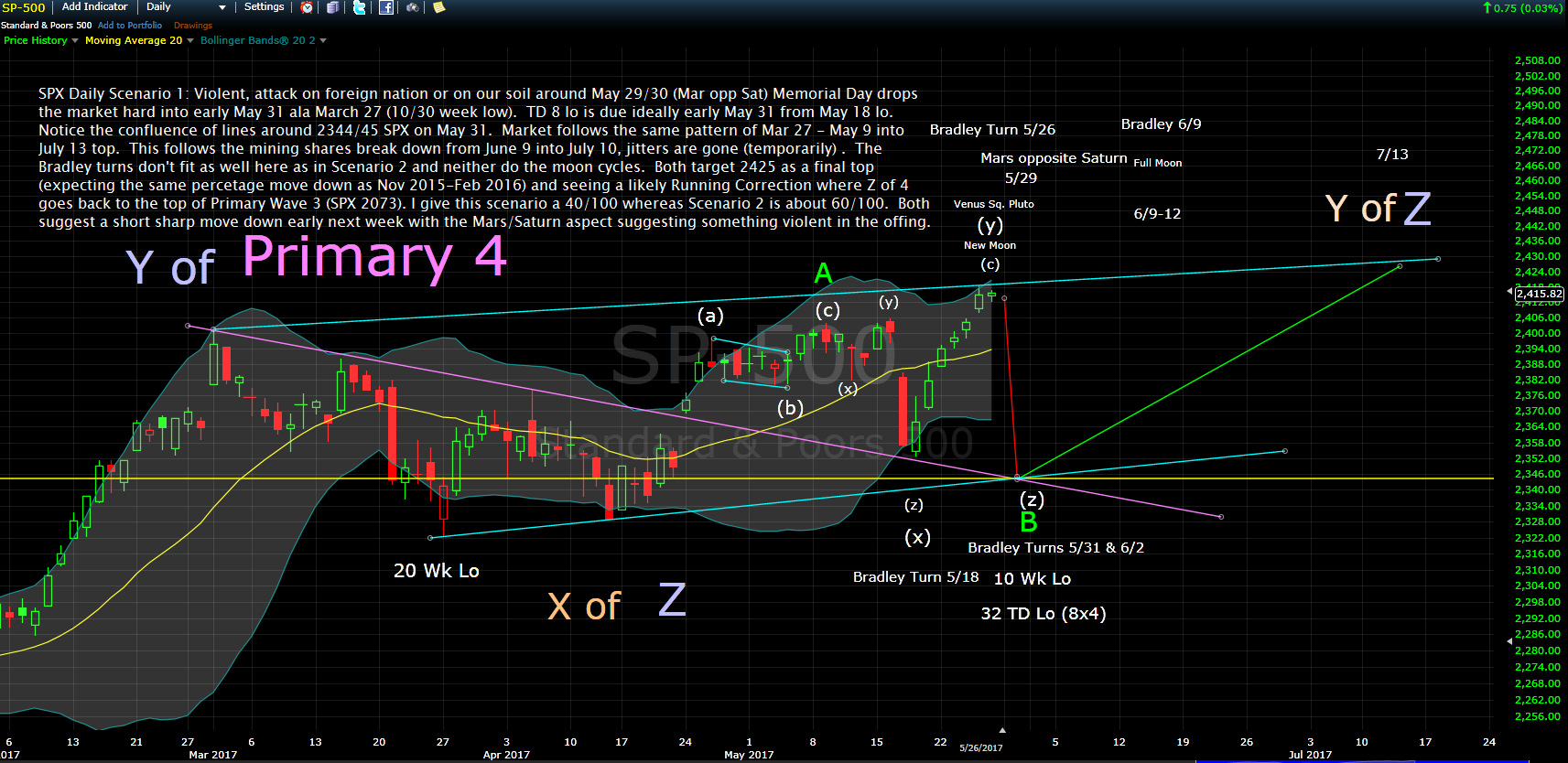Expand the Moving Average 20 options arrow

coord(190,40)
